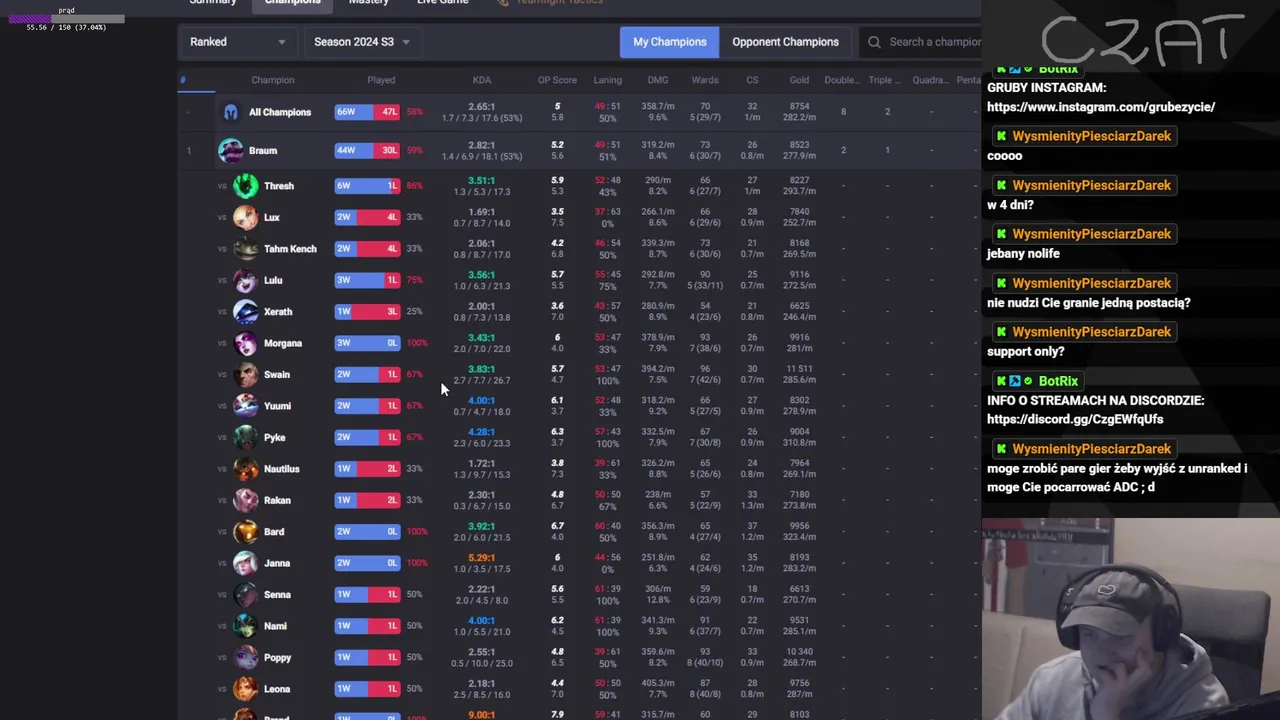
Task: Sort by the OP Score column
Action: tap(557, 80)
